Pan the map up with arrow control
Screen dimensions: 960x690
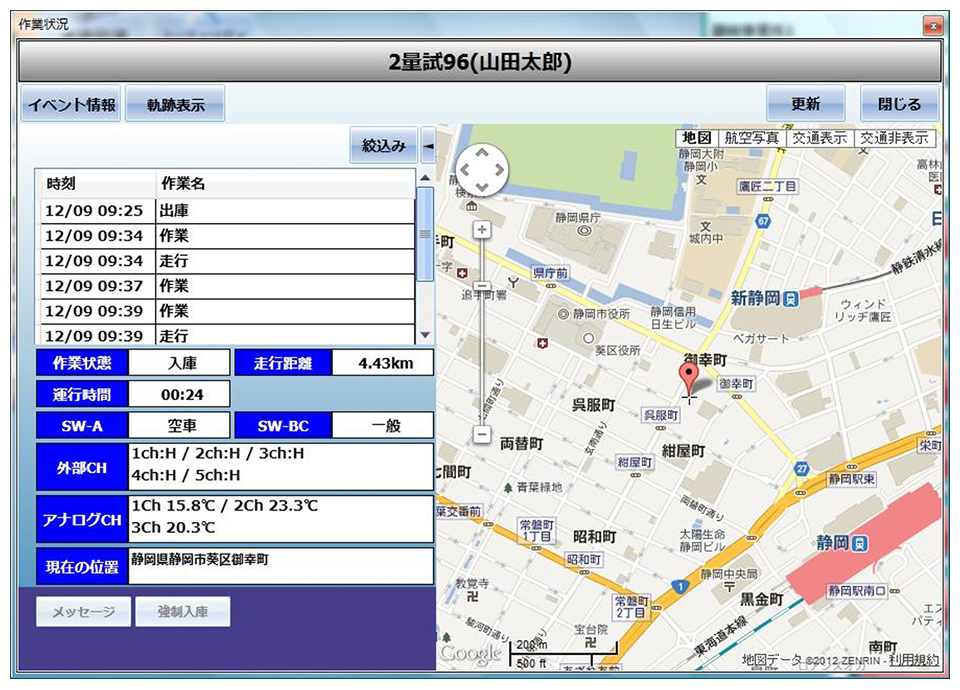482,153
